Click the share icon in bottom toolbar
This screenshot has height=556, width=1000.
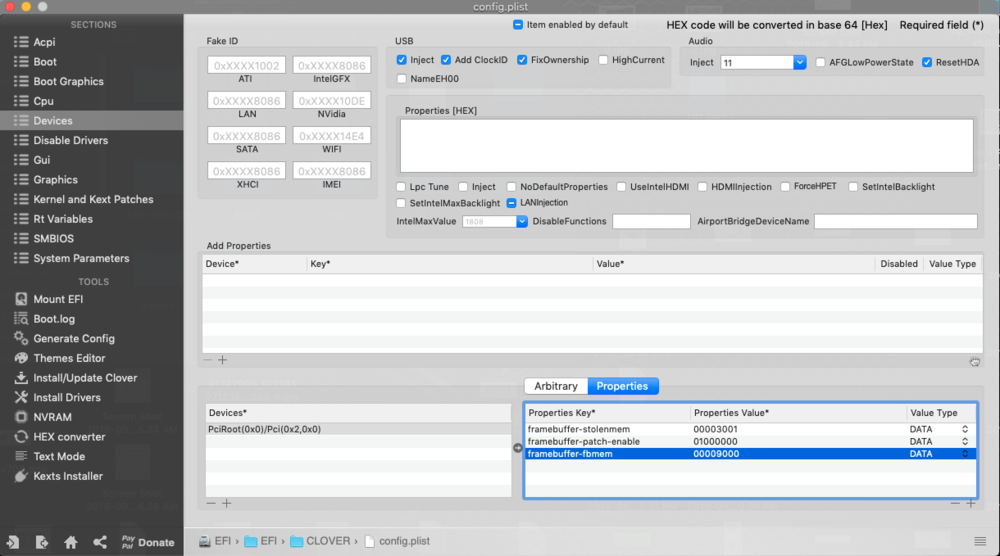pyautogui.click(x=100, y=542)
